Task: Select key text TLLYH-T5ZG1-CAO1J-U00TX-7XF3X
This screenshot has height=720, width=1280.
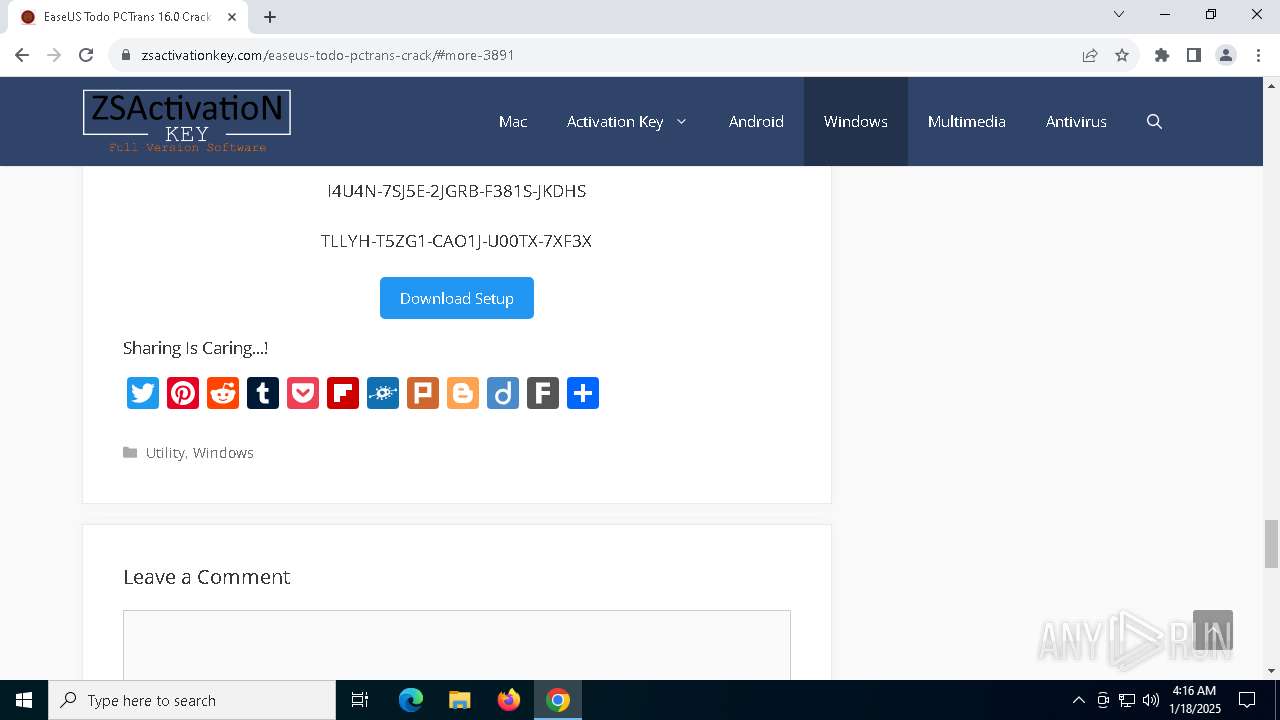Action: coord(456,241)
